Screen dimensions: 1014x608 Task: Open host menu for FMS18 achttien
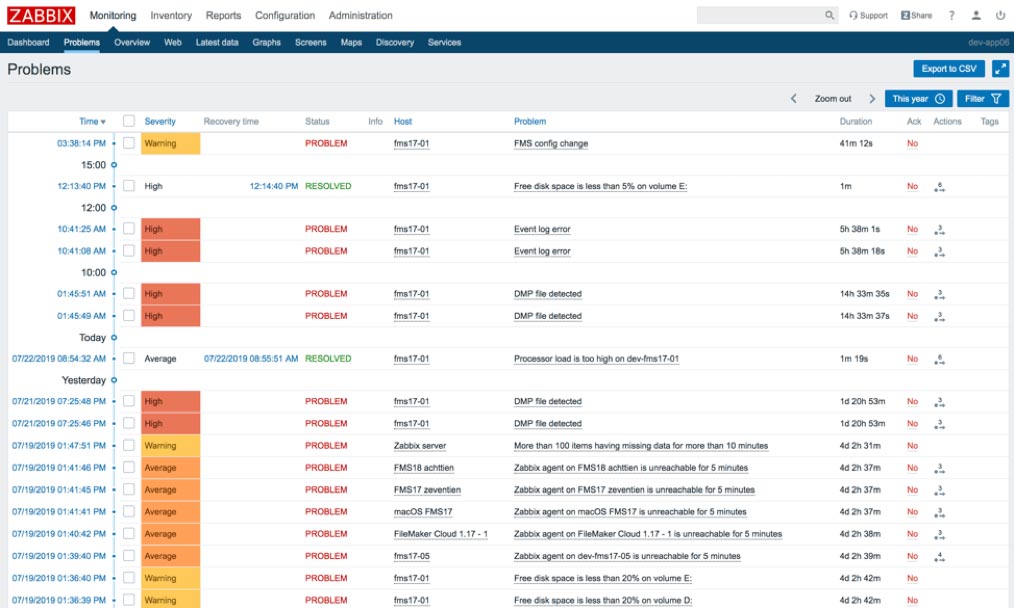click(424, 468)
